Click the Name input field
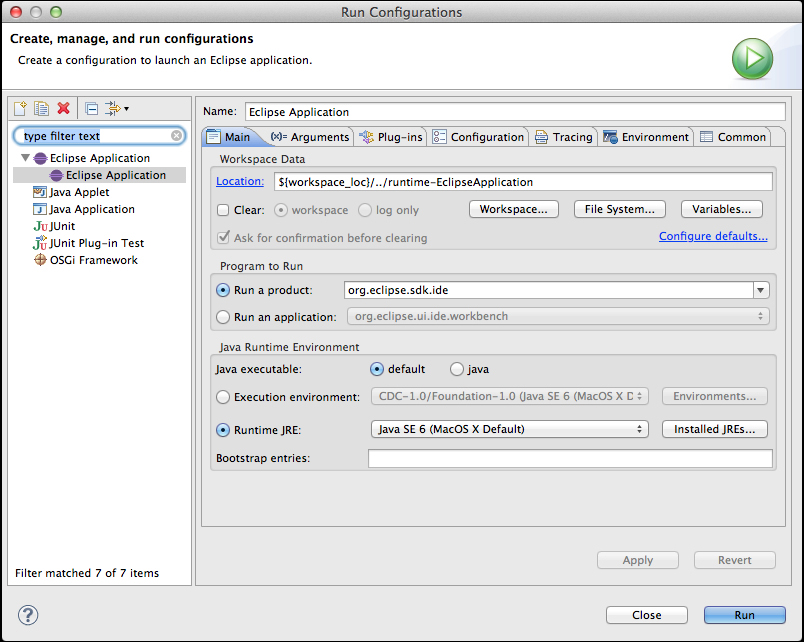Image resolution: width=804 pixels, height=642 pixels. click(x=515, y=112)
